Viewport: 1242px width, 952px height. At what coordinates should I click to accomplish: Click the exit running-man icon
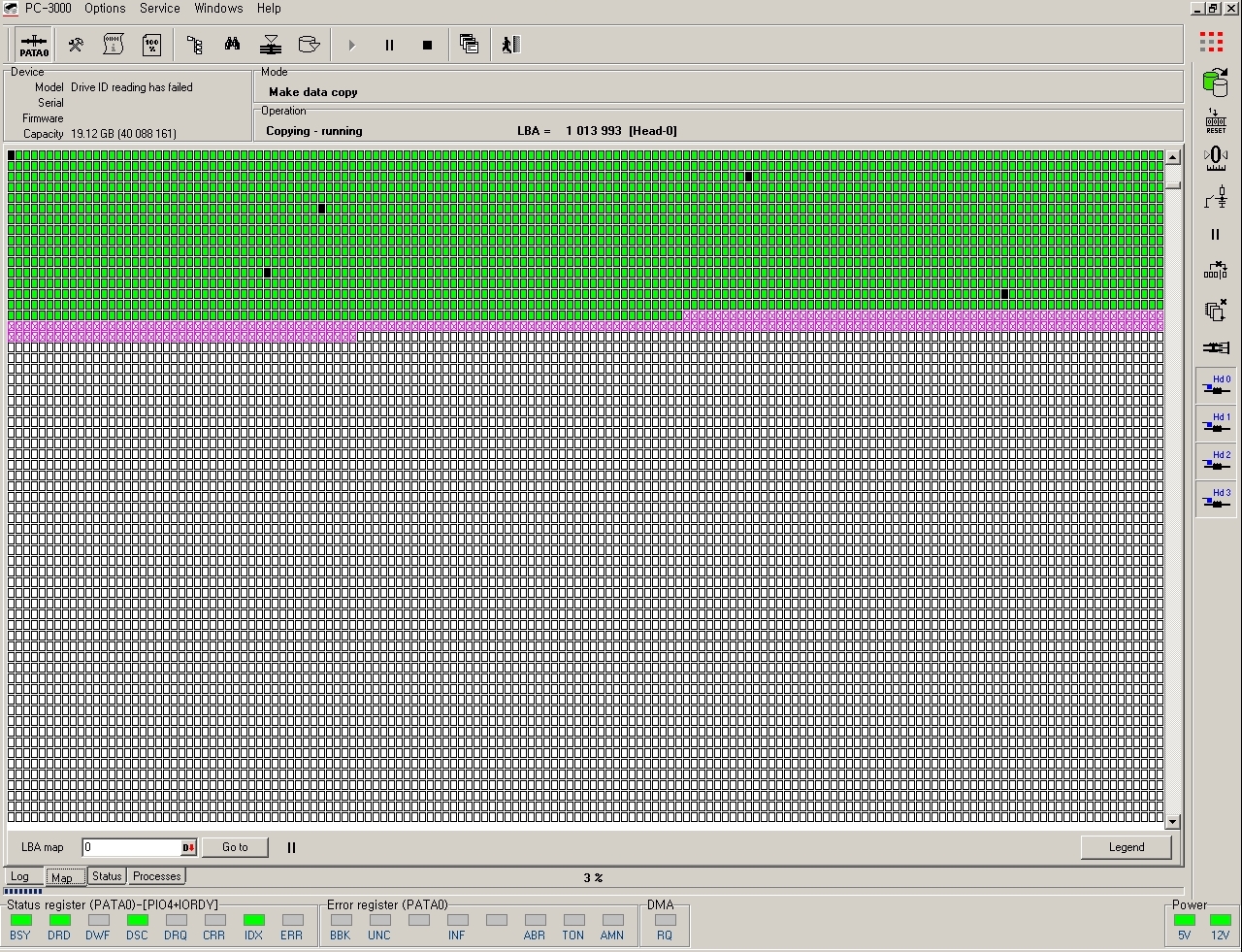[511, 45]
